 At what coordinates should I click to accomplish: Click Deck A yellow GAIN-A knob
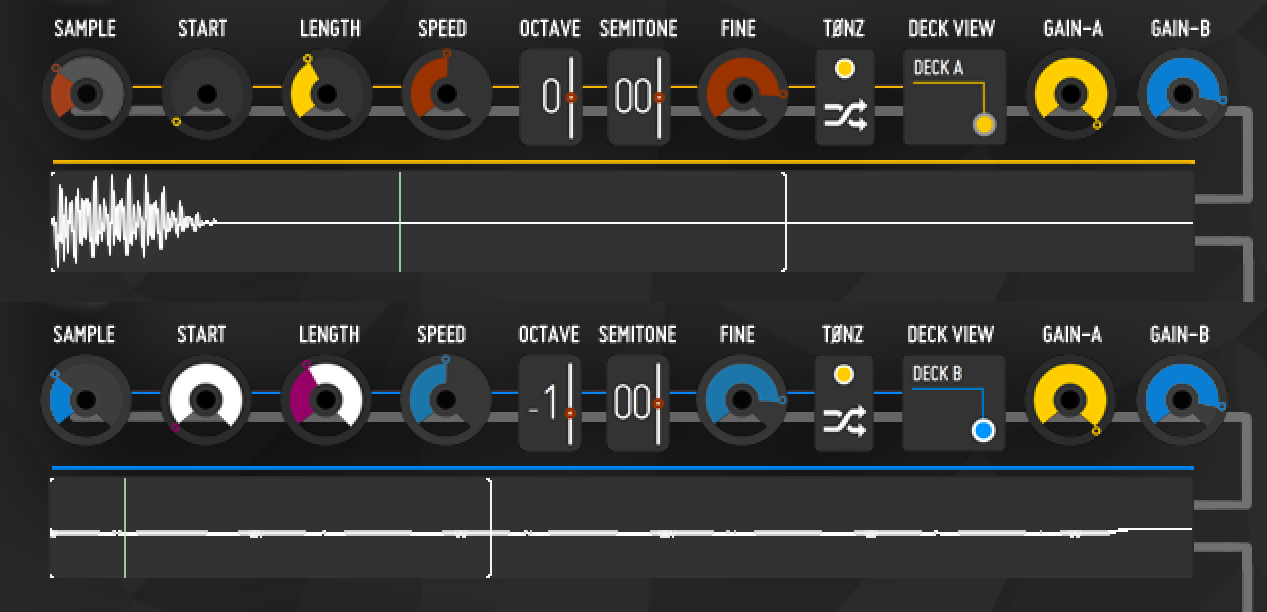coord(1071,95)
